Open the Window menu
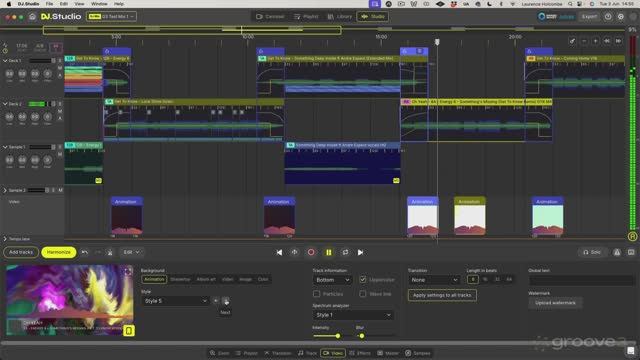This screenshot has width=640, height=360. [x=99, y=4]
